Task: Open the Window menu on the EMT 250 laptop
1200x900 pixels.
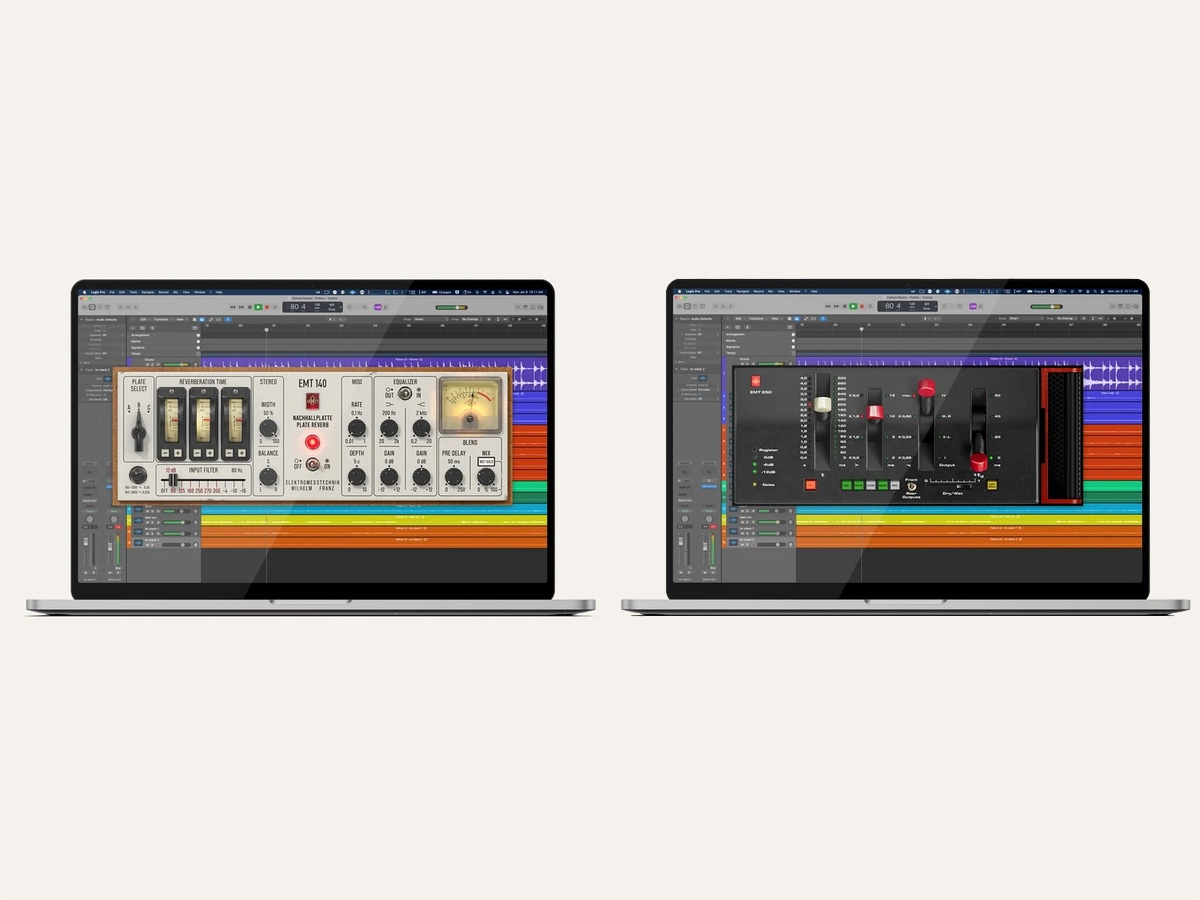Action: [795, 292]
